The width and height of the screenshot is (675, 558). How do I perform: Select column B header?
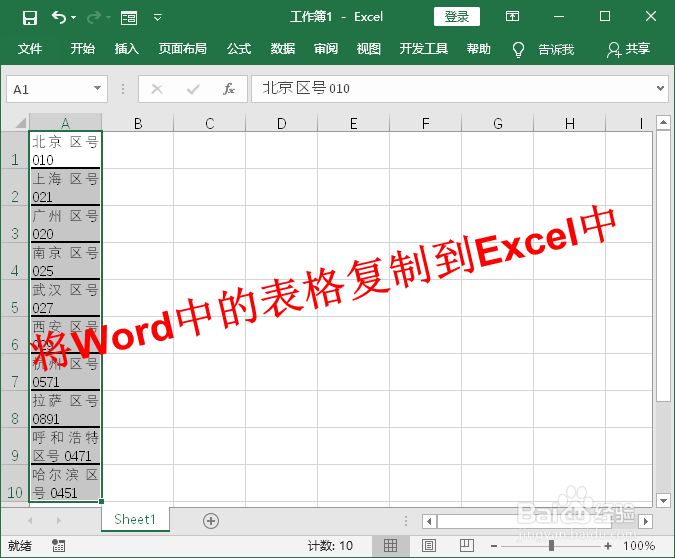[138, 123]
